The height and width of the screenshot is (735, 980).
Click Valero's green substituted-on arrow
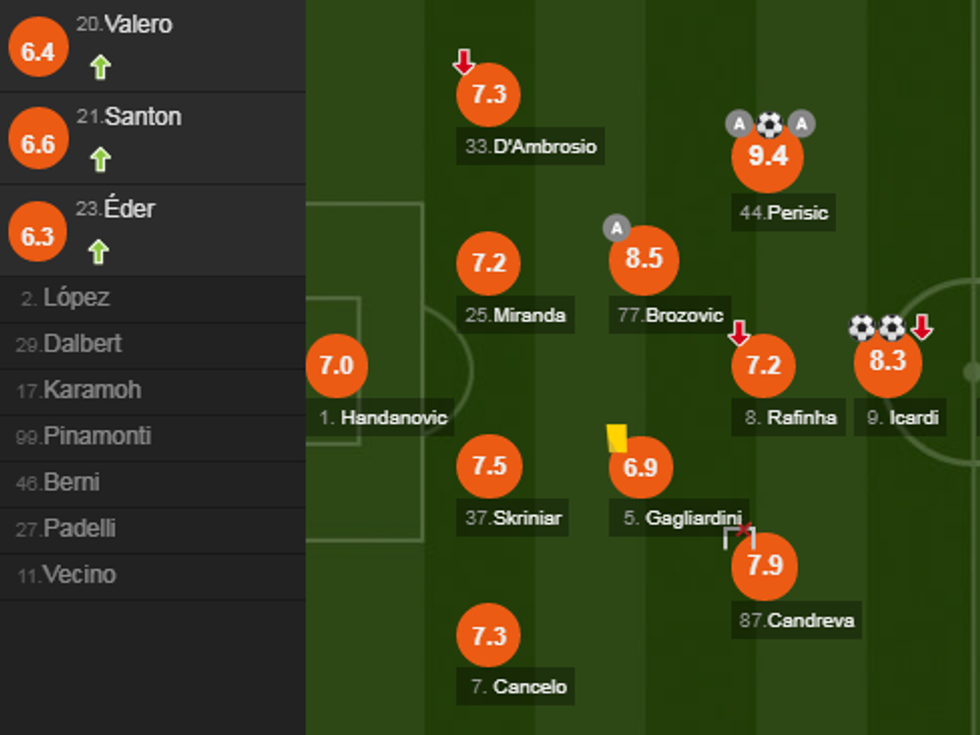point(100,68)
